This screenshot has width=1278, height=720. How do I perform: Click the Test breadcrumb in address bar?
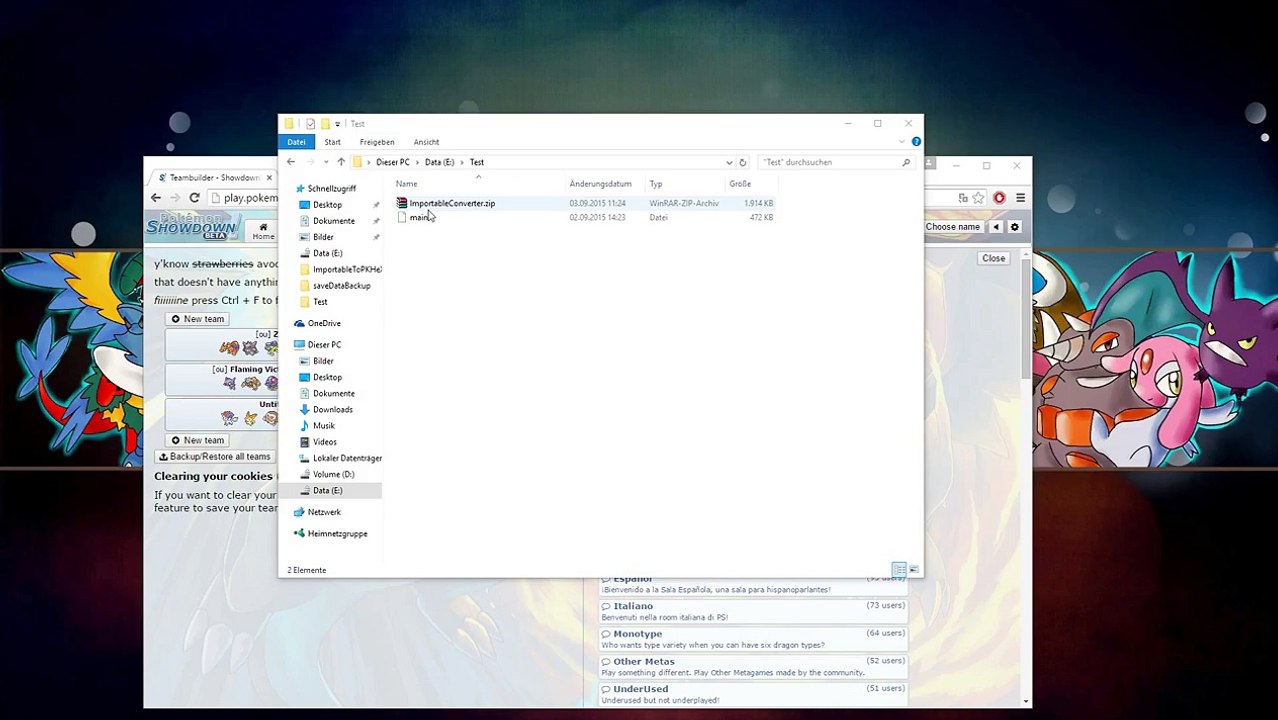coord(477,162)
